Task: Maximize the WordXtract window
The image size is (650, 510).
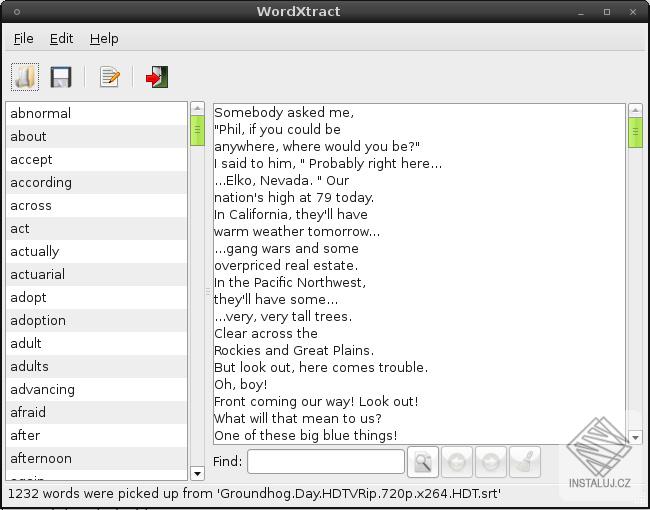Action: 607,12
